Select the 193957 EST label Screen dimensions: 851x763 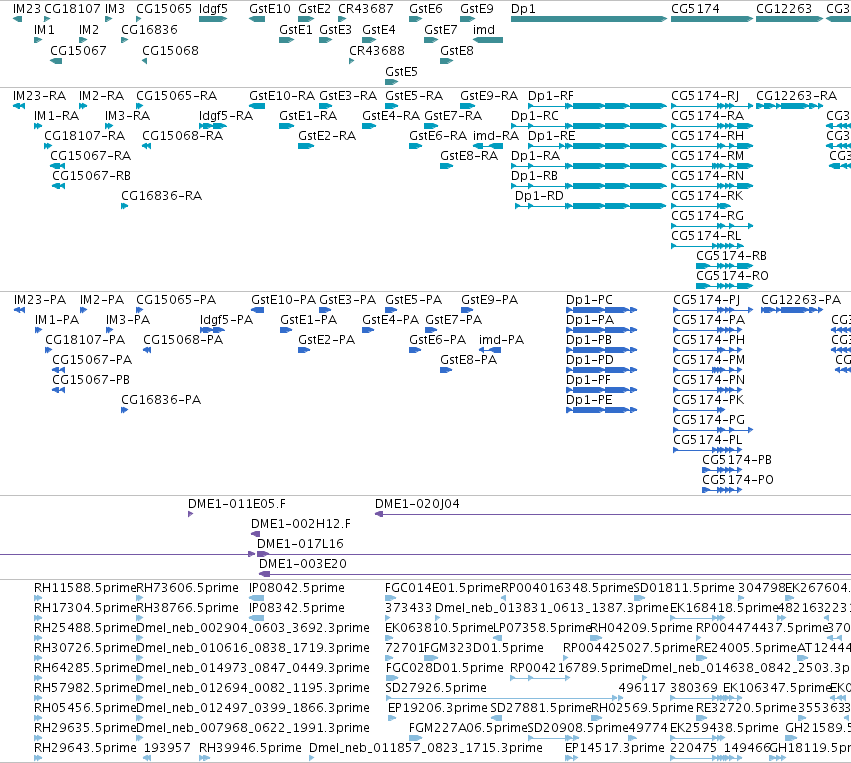point(167,748)
